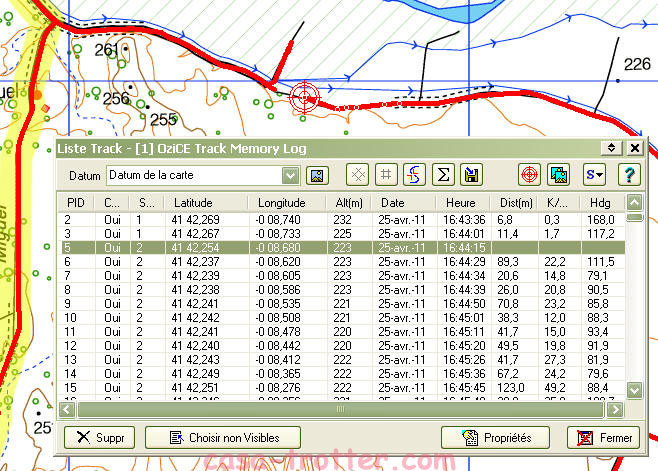Collapse the track list window with up-down arrow button
The height and width of the screenshot is (471, 658).
pos(611,148)
